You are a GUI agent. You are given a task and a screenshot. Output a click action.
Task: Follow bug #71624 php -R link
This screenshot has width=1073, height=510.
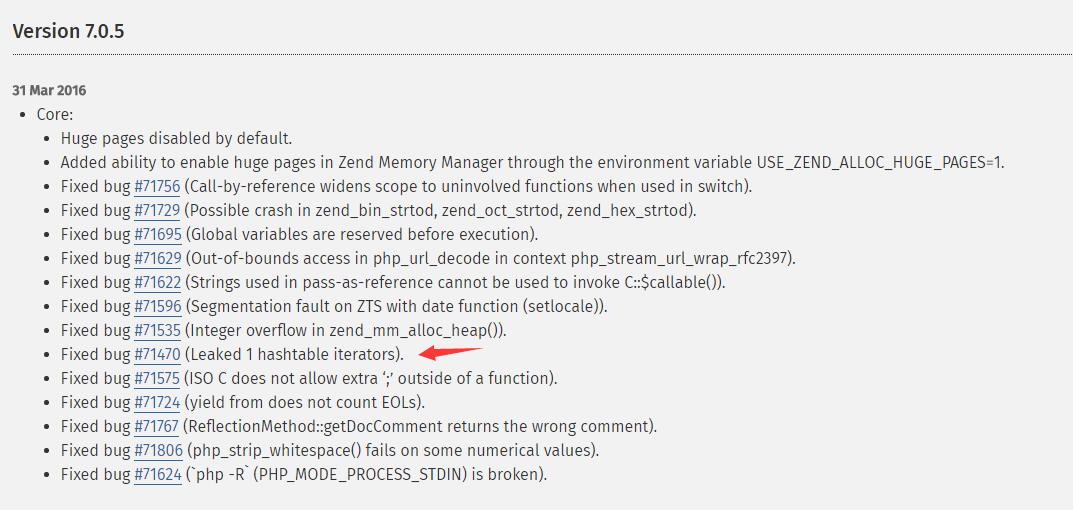coord(158,474)
